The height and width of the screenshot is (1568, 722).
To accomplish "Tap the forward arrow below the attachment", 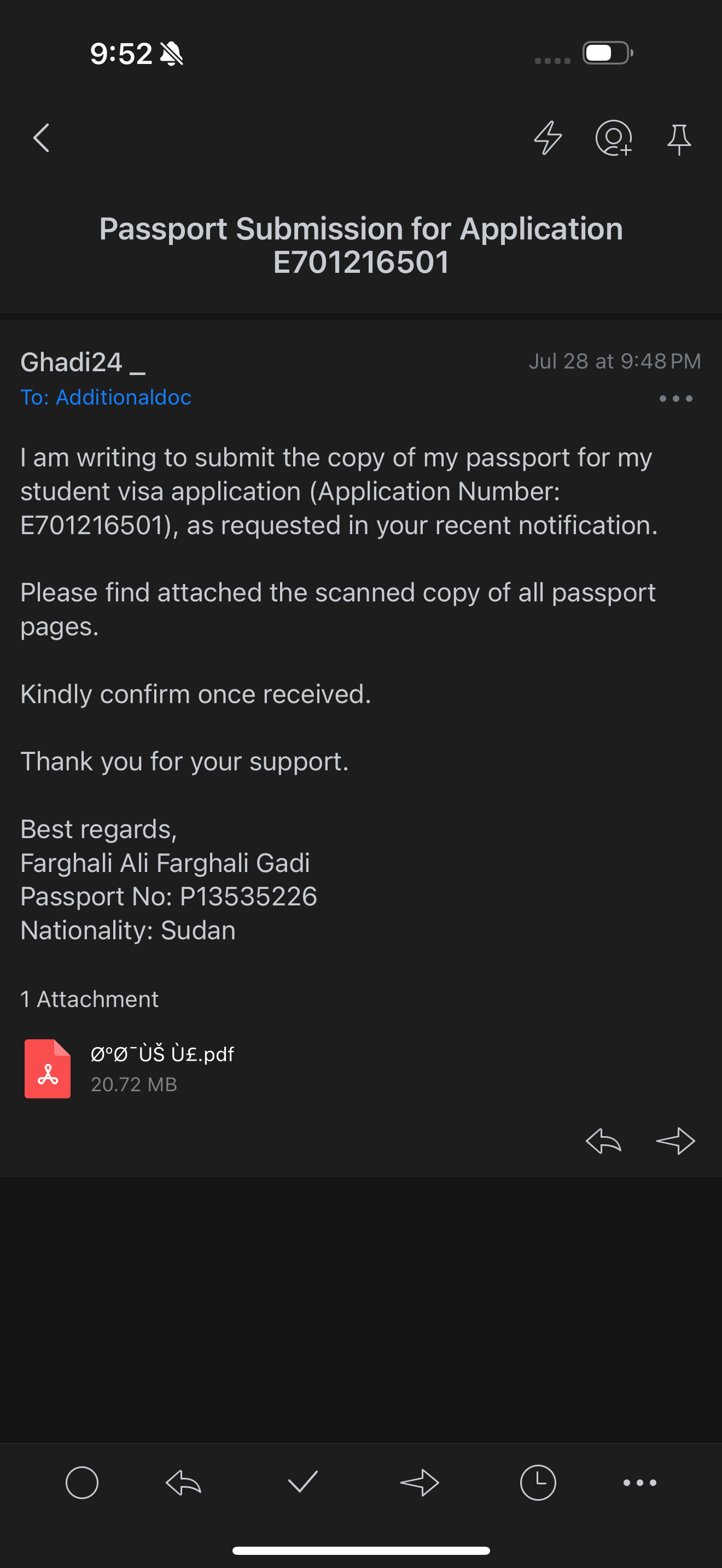I will [x=675, y=1140].
